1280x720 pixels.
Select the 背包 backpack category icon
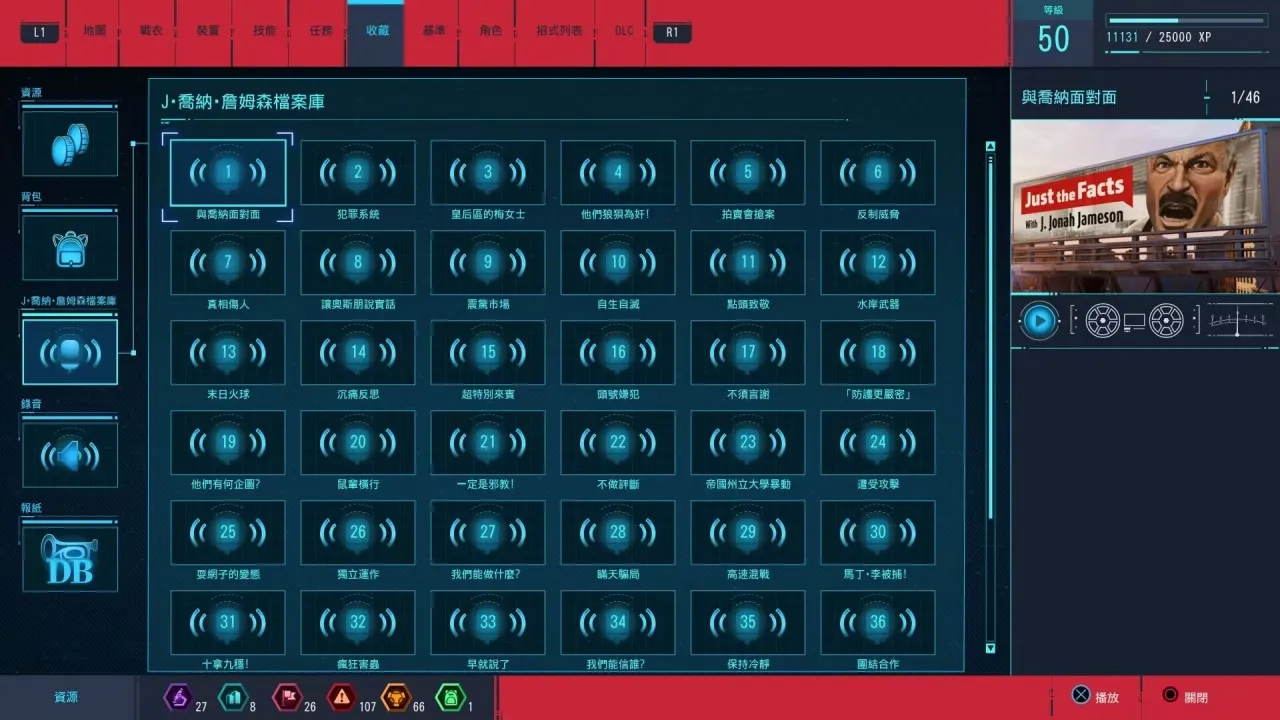click(70, 247)
